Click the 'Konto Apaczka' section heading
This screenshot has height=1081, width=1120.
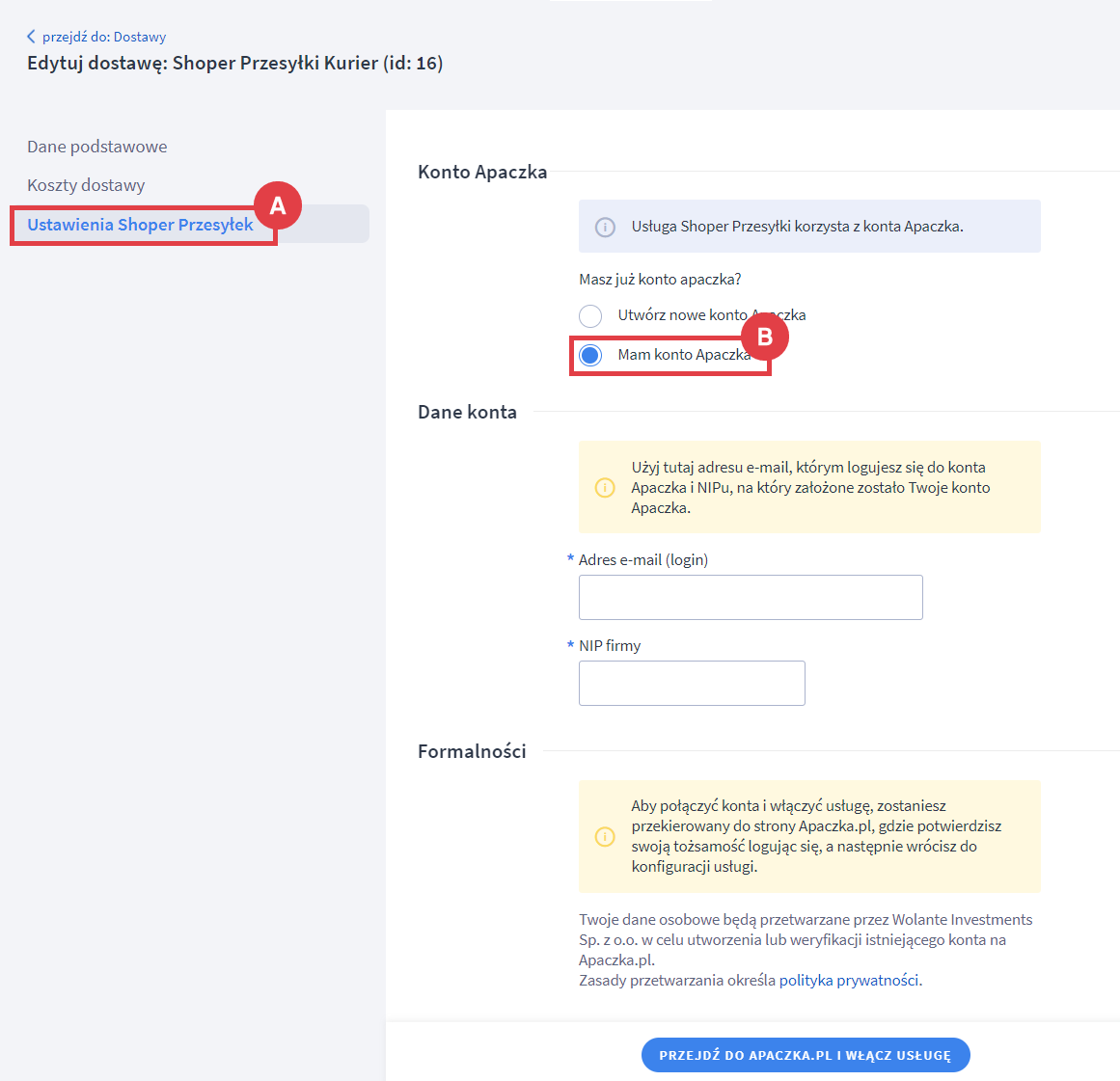click(482, 172)
